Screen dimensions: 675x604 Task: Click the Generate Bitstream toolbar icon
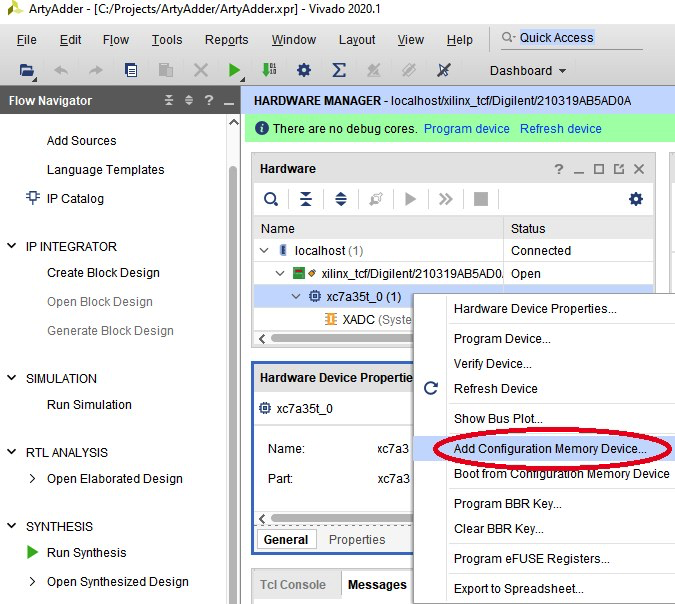pyautogui.click(x=268, y=71)
